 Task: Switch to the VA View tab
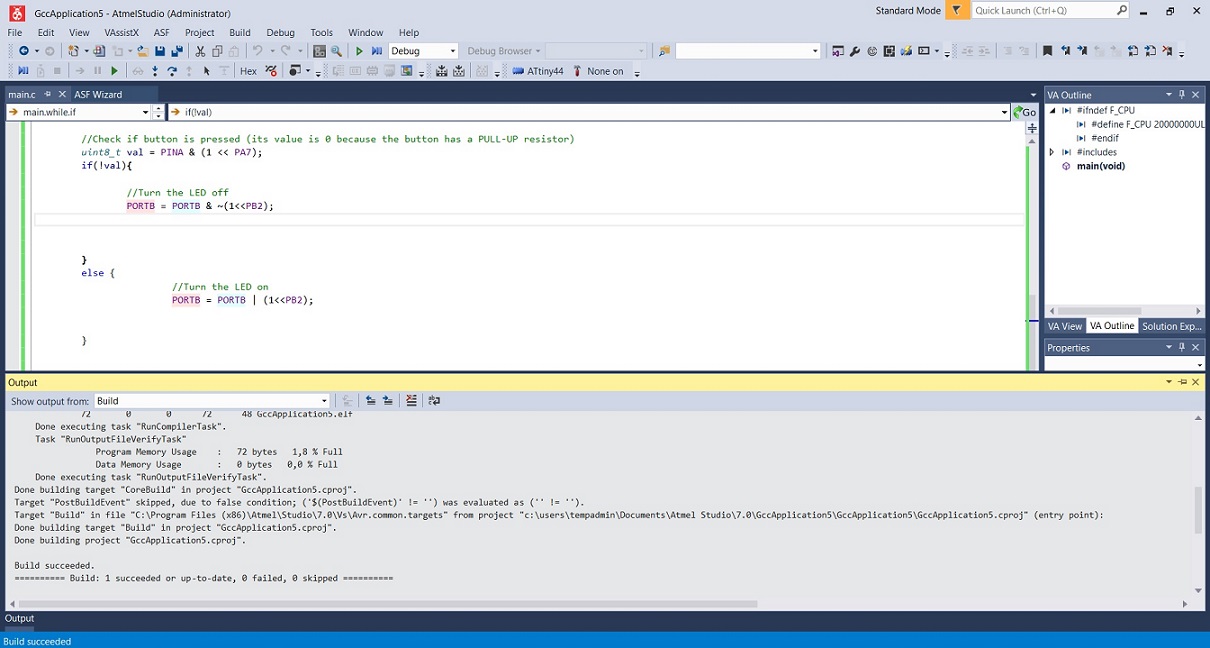[x=1064, y=326]
